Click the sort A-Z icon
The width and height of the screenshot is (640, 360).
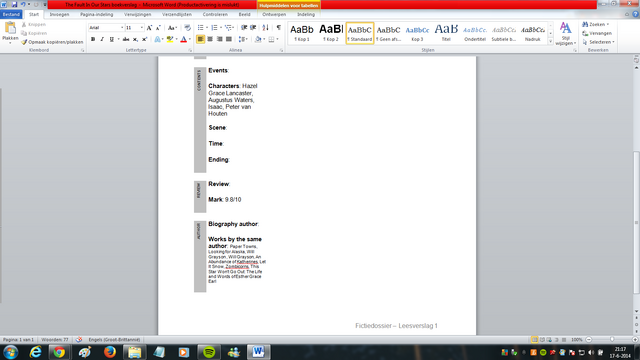click(x=266, y=28)
